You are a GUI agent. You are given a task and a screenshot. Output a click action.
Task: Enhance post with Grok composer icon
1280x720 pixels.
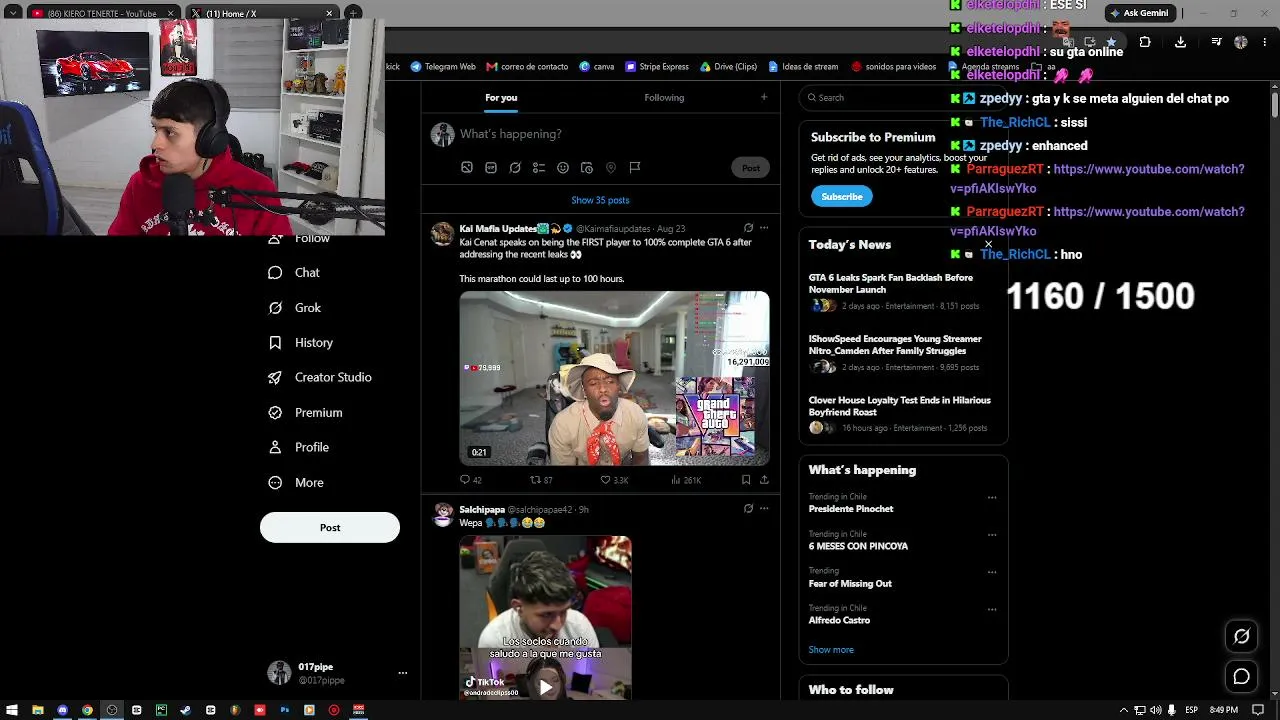tap(515, 167)
